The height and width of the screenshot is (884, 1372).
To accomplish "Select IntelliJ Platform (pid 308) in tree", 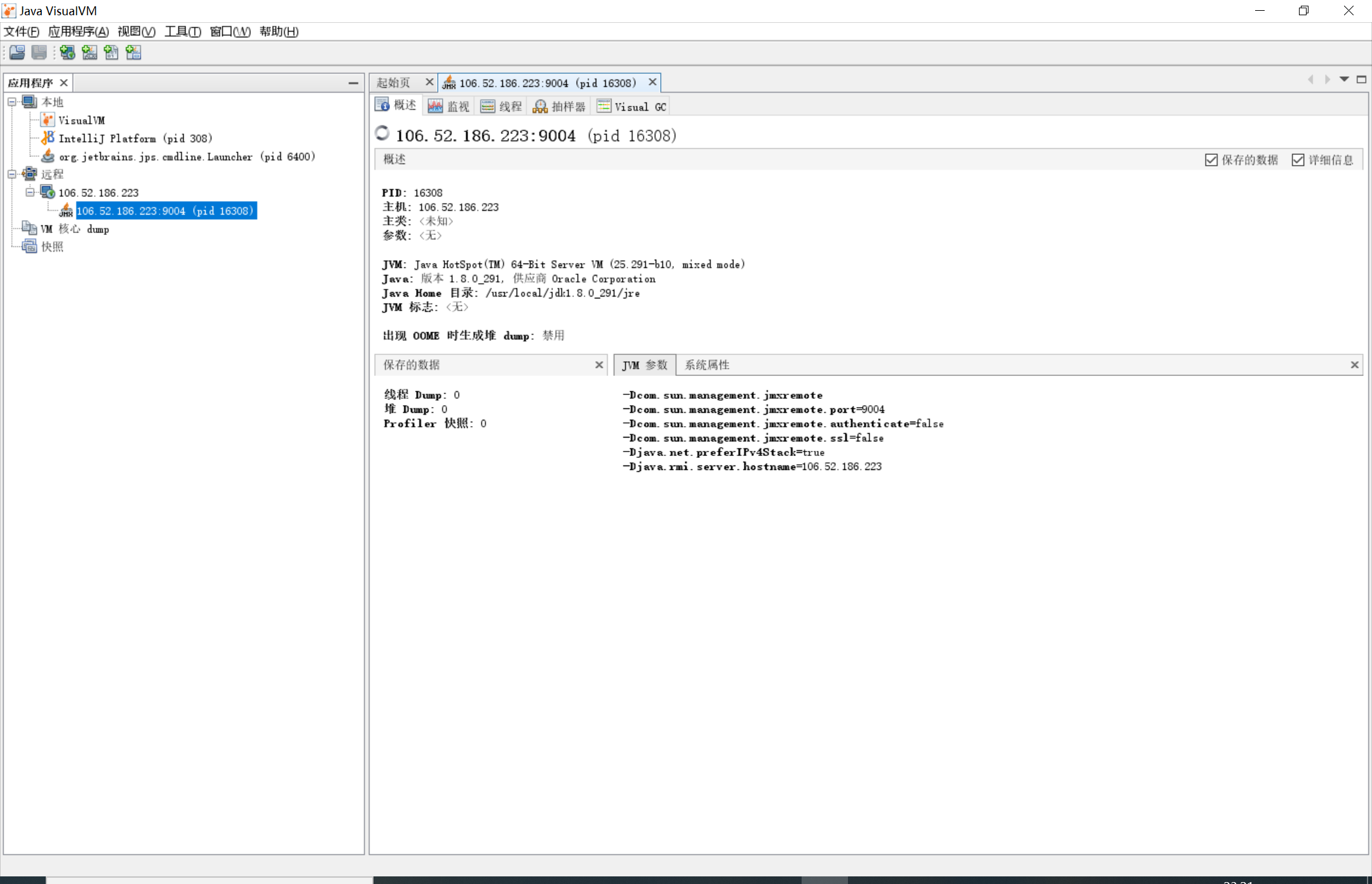I will click(x=135, y=138).
